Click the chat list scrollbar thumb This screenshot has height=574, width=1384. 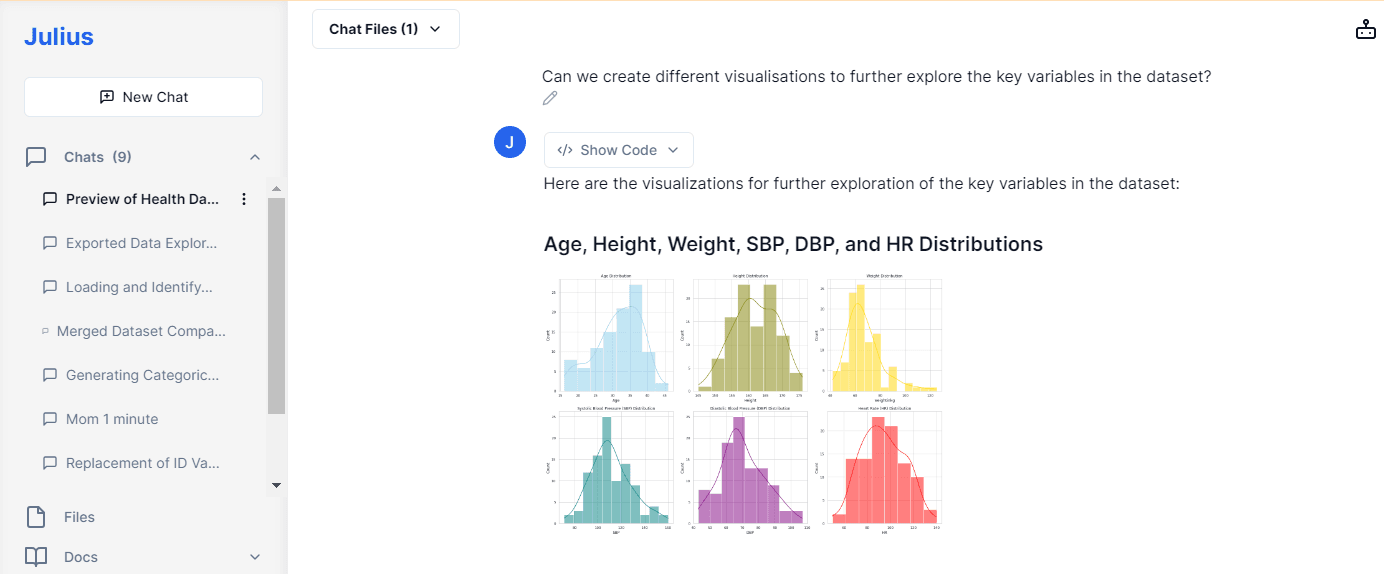tap(277, 305)
